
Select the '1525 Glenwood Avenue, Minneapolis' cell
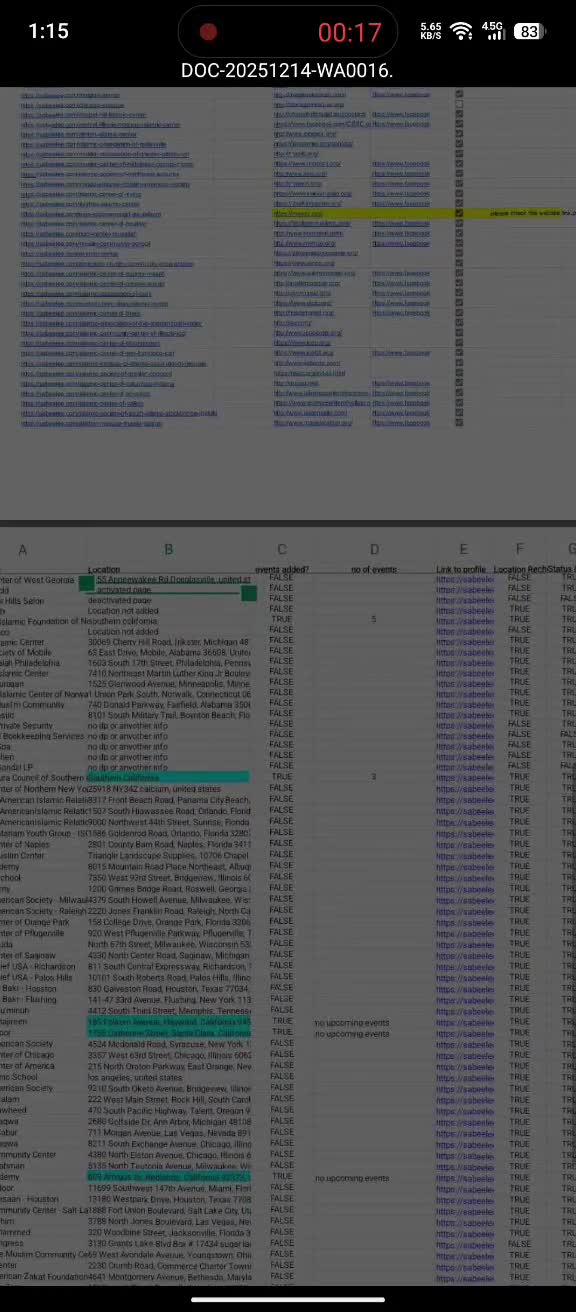[x=168, y=683]
